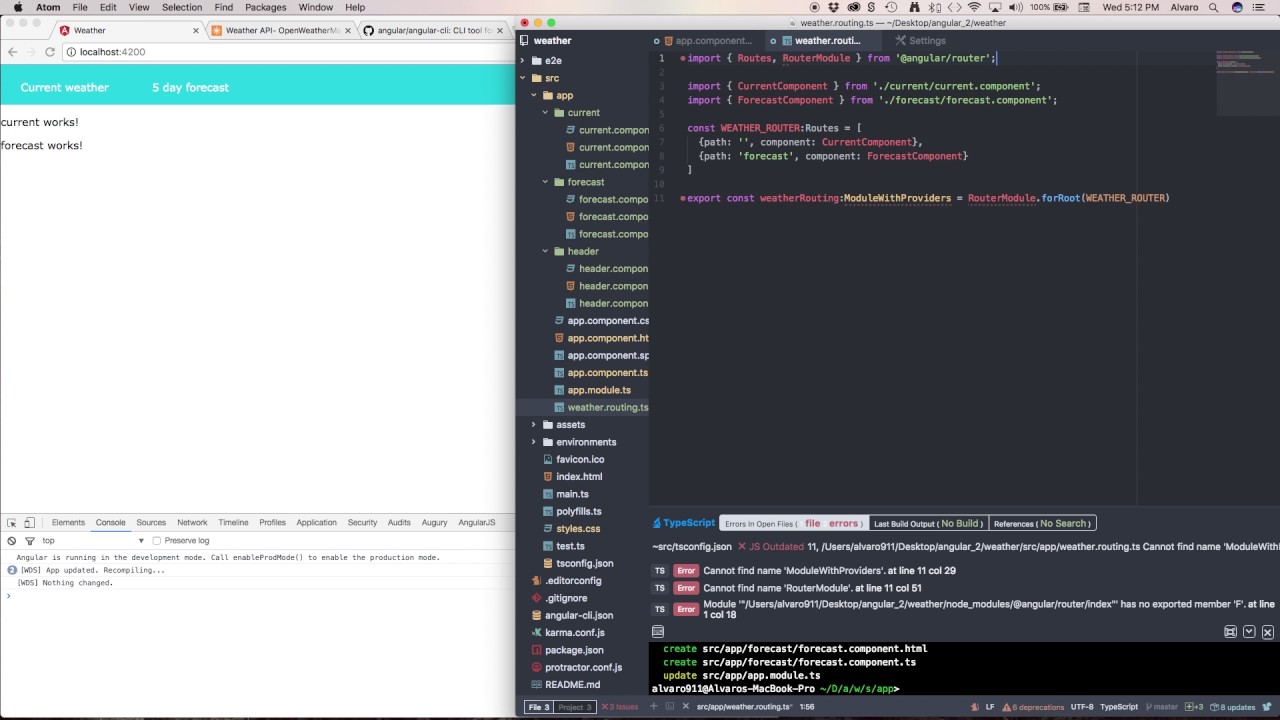Open index.html in the tree

pos(579,477)
